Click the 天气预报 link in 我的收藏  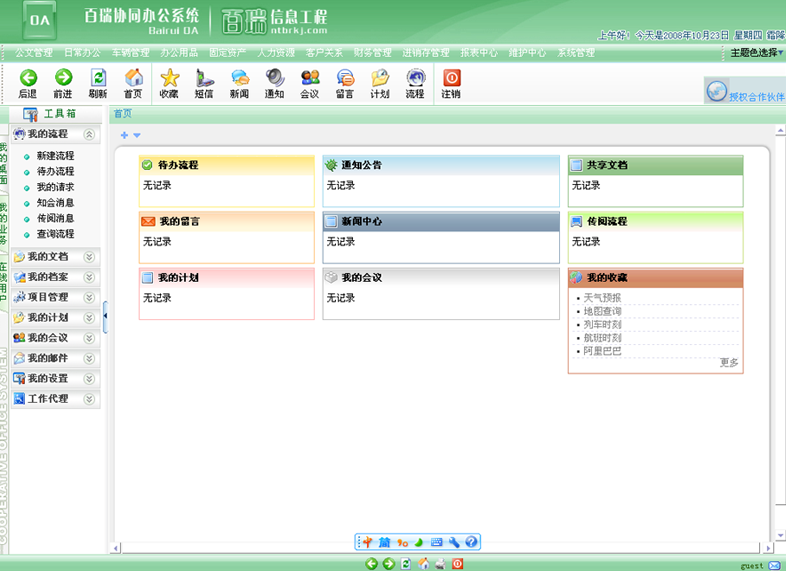(602, 298)
